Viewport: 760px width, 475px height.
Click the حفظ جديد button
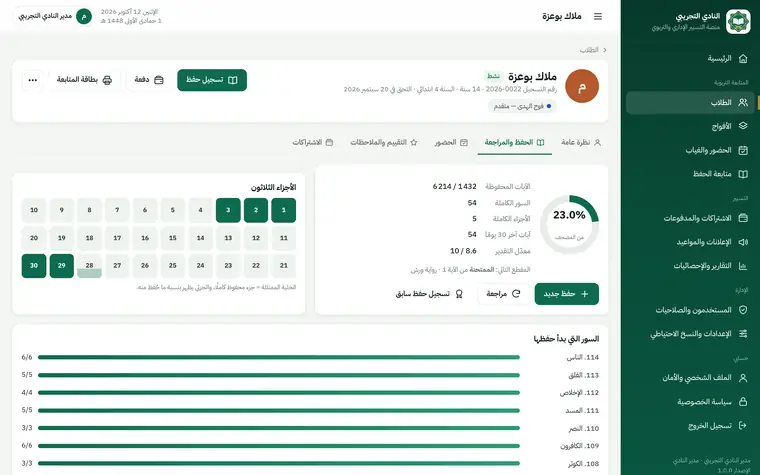(x=567, y=294)
